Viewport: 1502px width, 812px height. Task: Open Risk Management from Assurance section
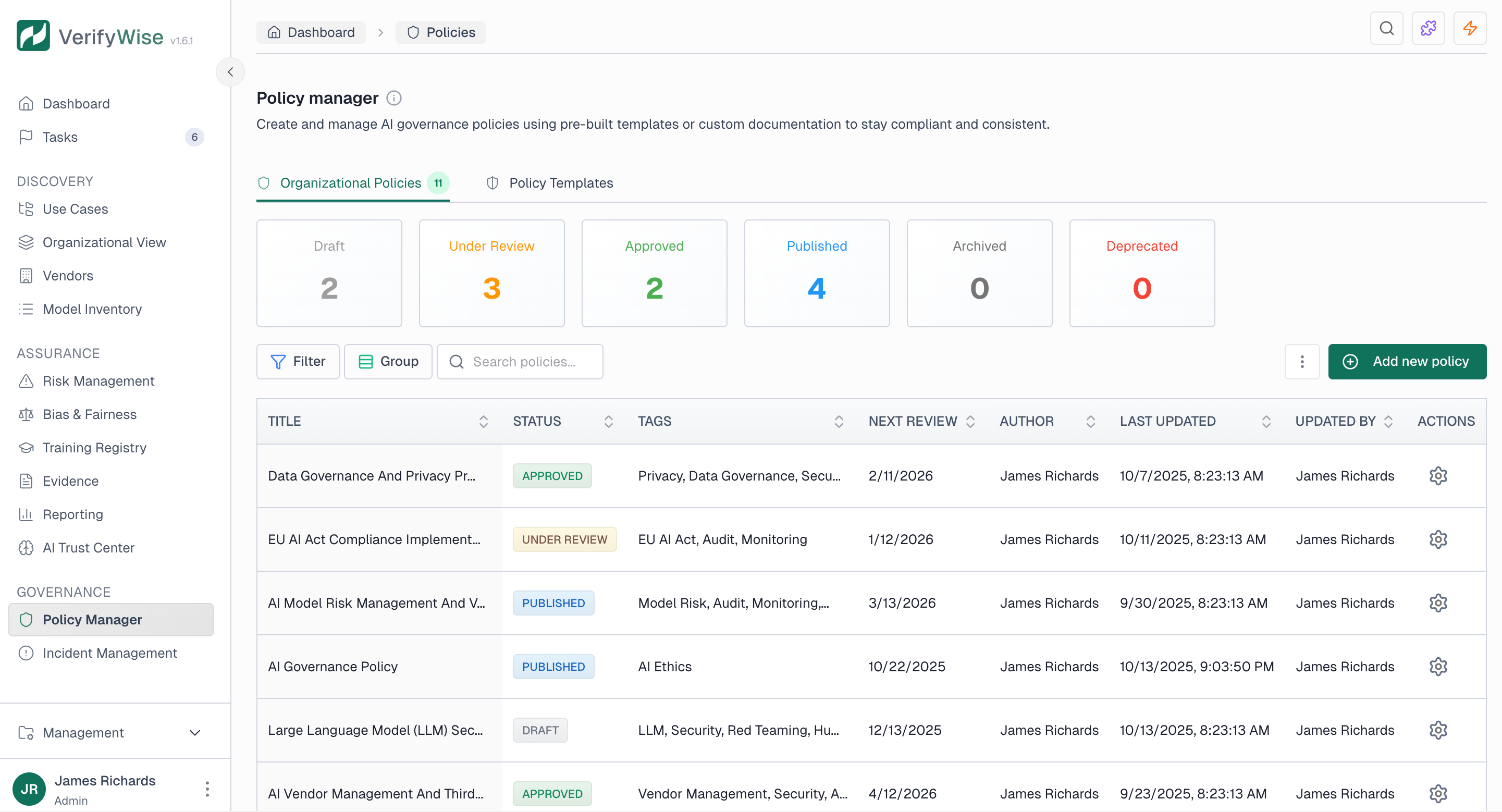pos(97,380)
